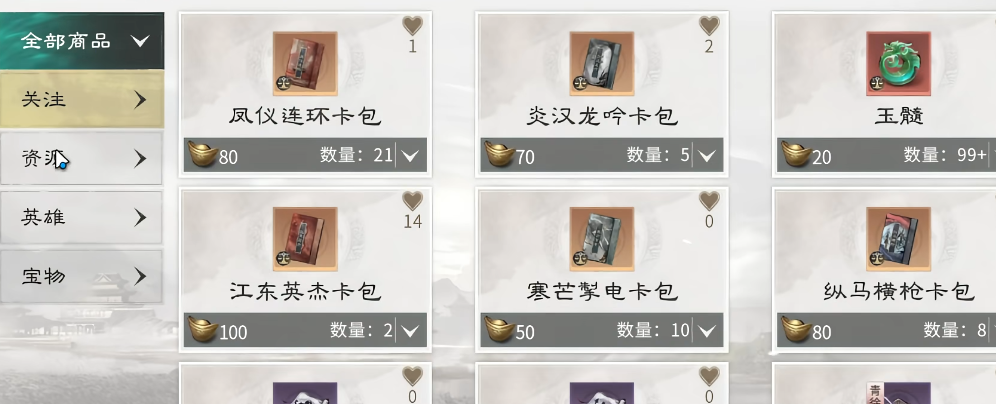
Task: Toggle the heart favorite on 炎汉龙吟卡包
Action: tap(709, 26)
